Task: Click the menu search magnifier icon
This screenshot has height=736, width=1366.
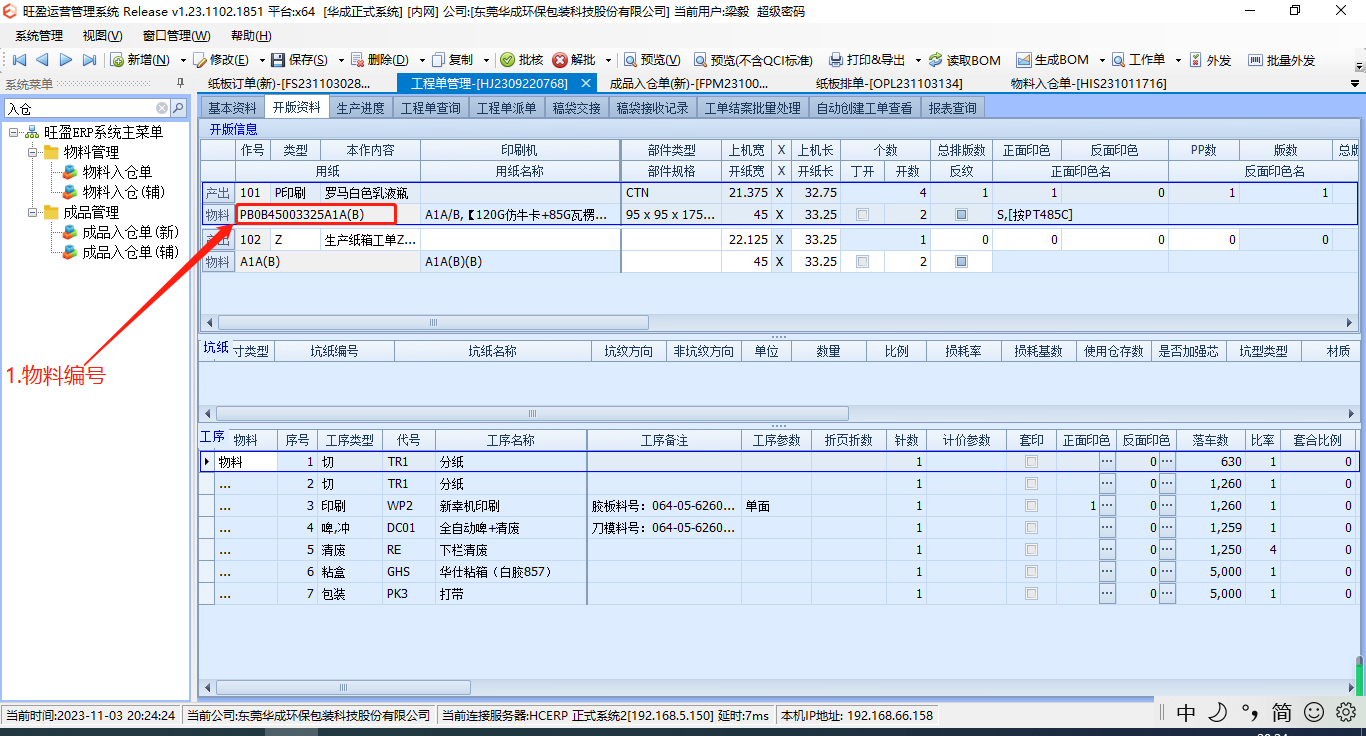Action: click(x=178, y=108)
